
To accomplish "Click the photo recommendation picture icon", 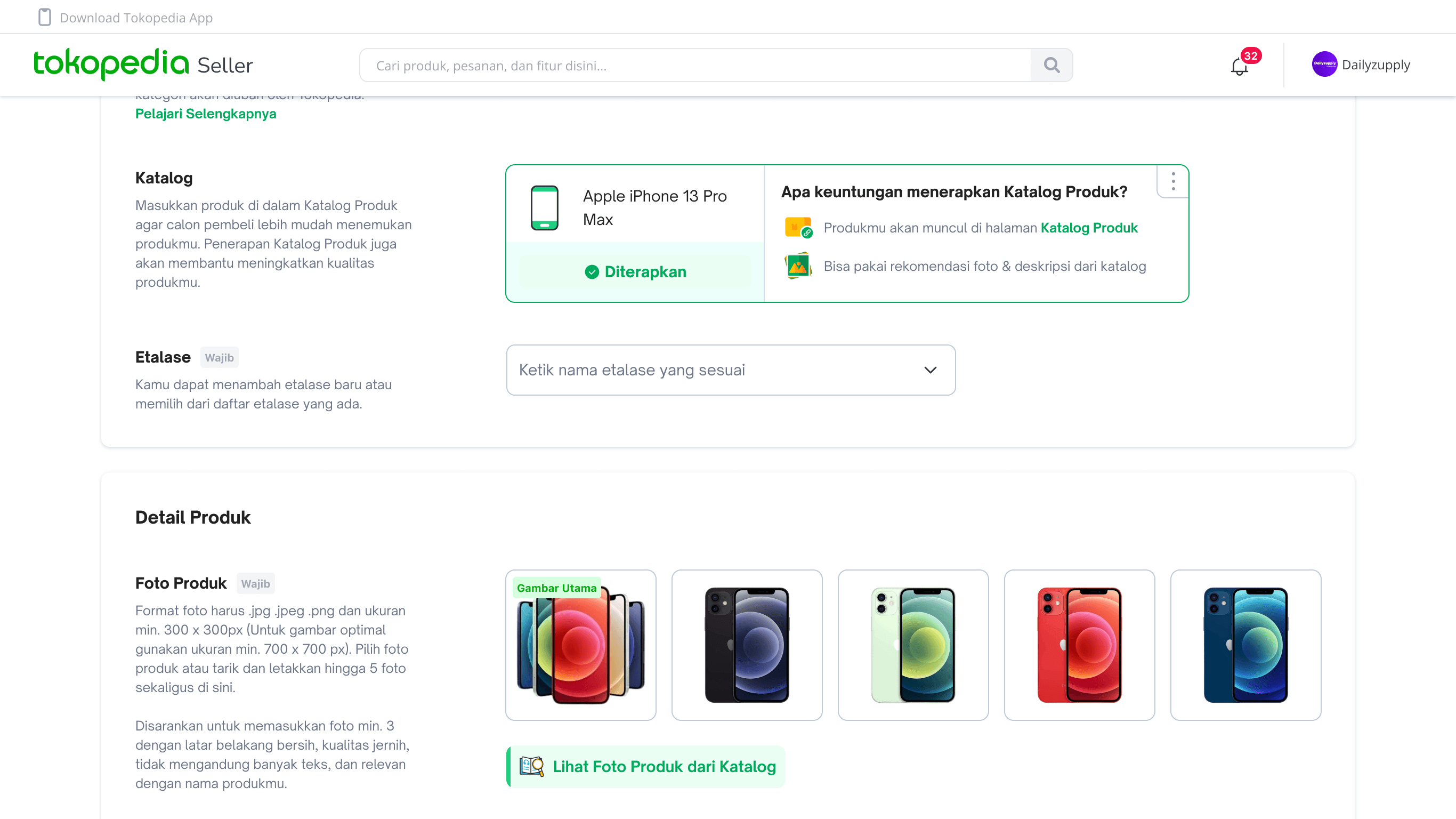I will pyautogui.click(x=798, y=266).
